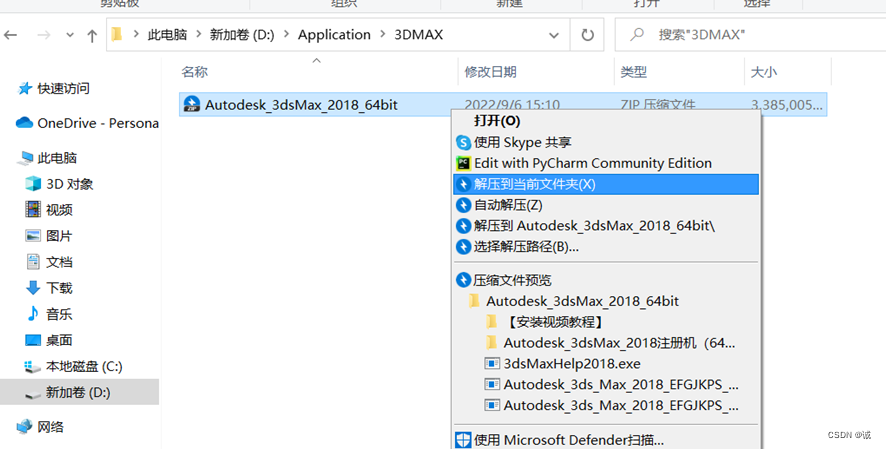Click the folder icon in address bar
Image resolution: width=886 pixels, height=449 pixels.
pyautogui.click(x=117, y=34)
